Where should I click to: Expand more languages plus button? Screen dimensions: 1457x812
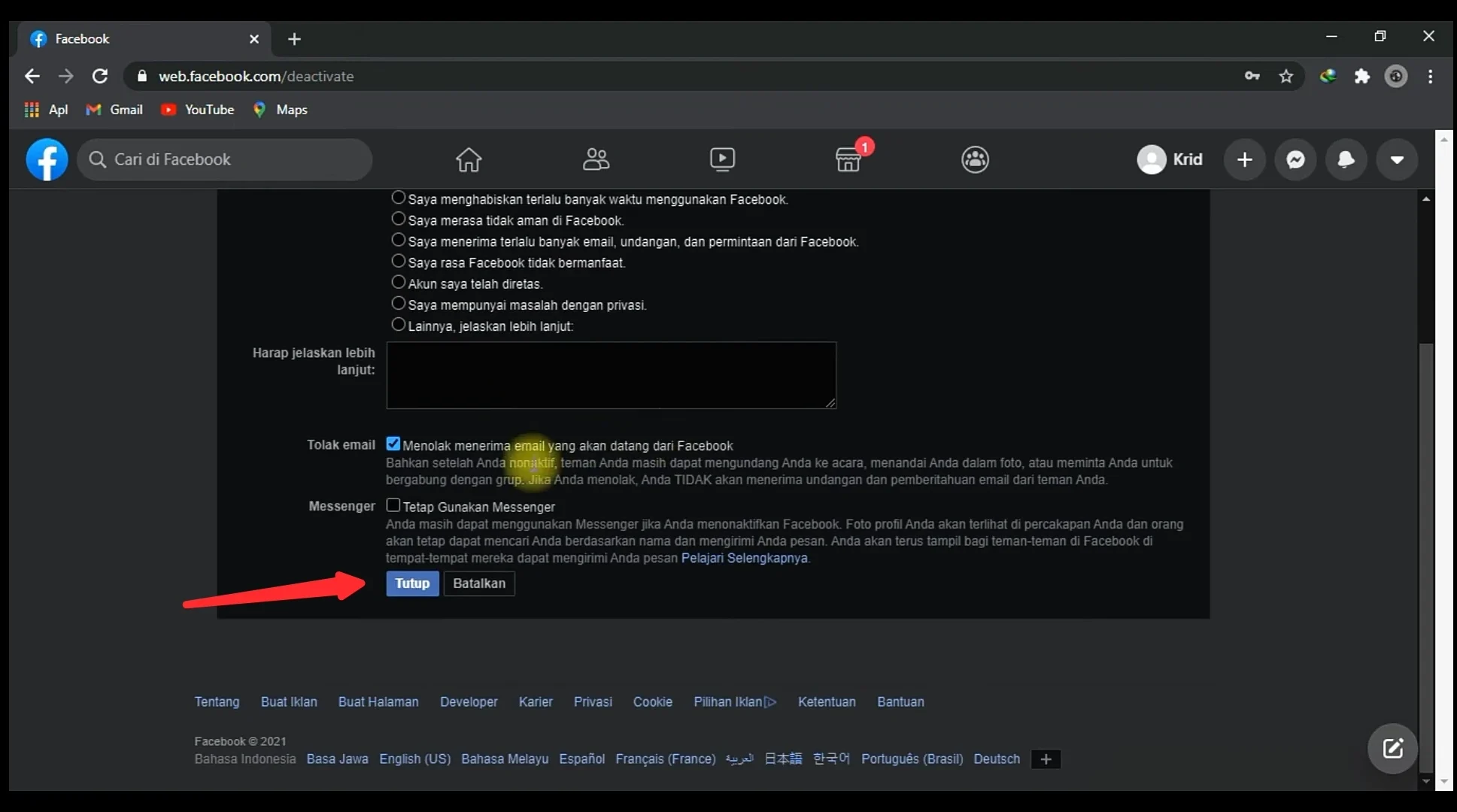tap(1046, 759)
